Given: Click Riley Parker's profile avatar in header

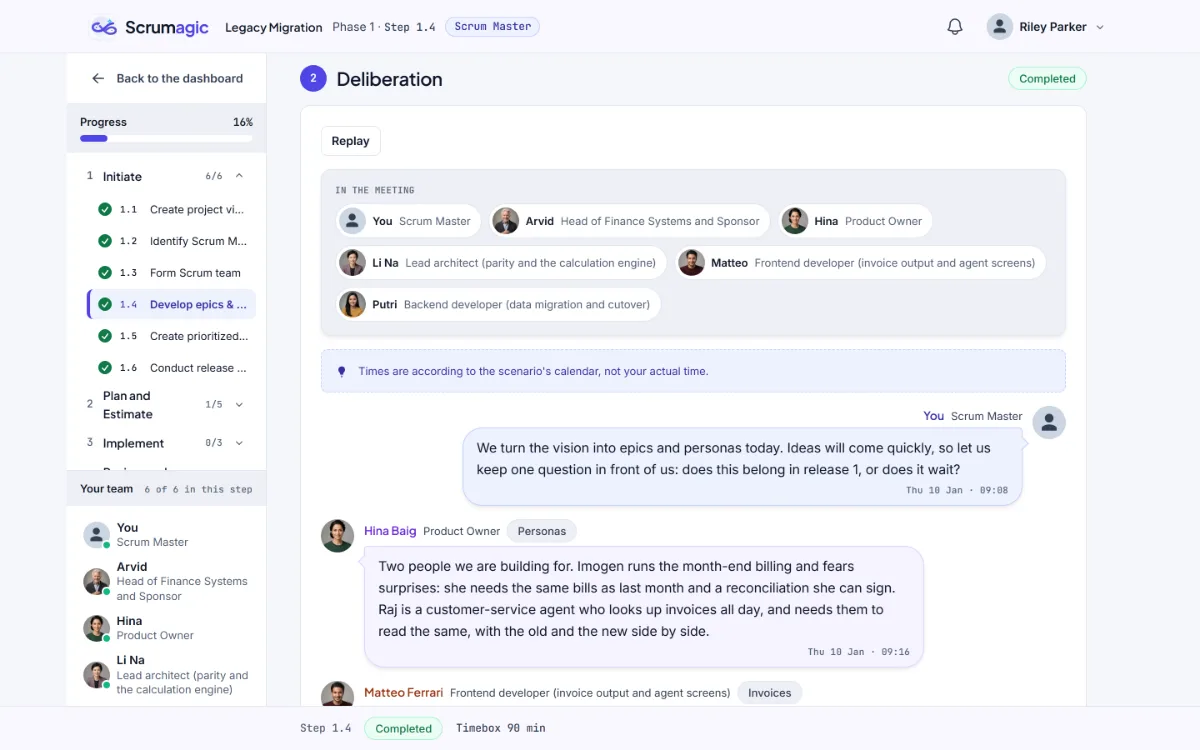Looking at the screenshot, I should click(1000, 27).
